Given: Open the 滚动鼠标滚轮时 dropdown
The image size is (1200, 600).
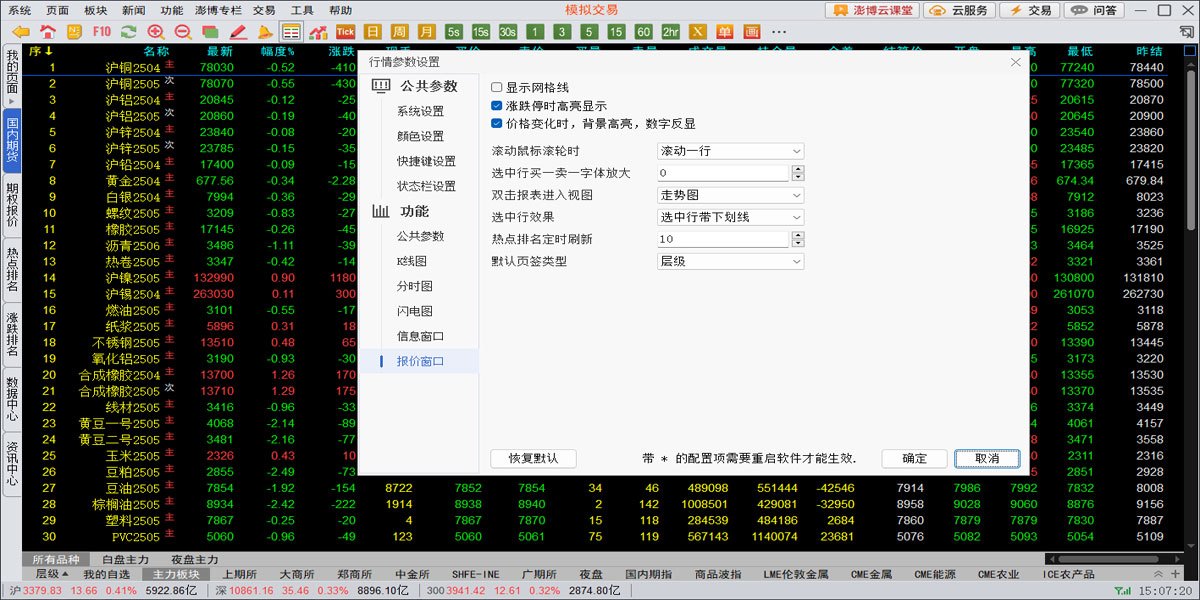Looking at the screenshot, I should click(730, 151).
